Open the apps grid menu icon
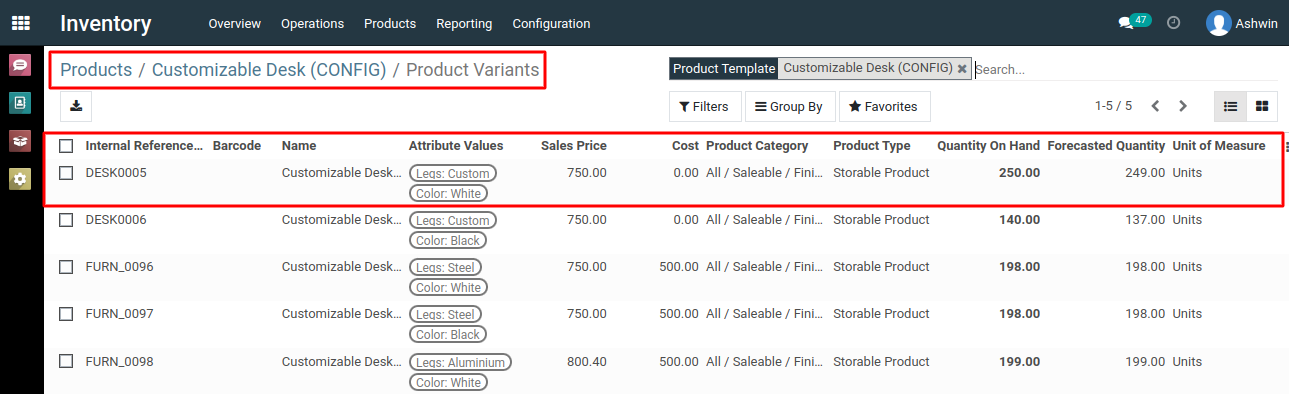 click(x=21, y=22)
